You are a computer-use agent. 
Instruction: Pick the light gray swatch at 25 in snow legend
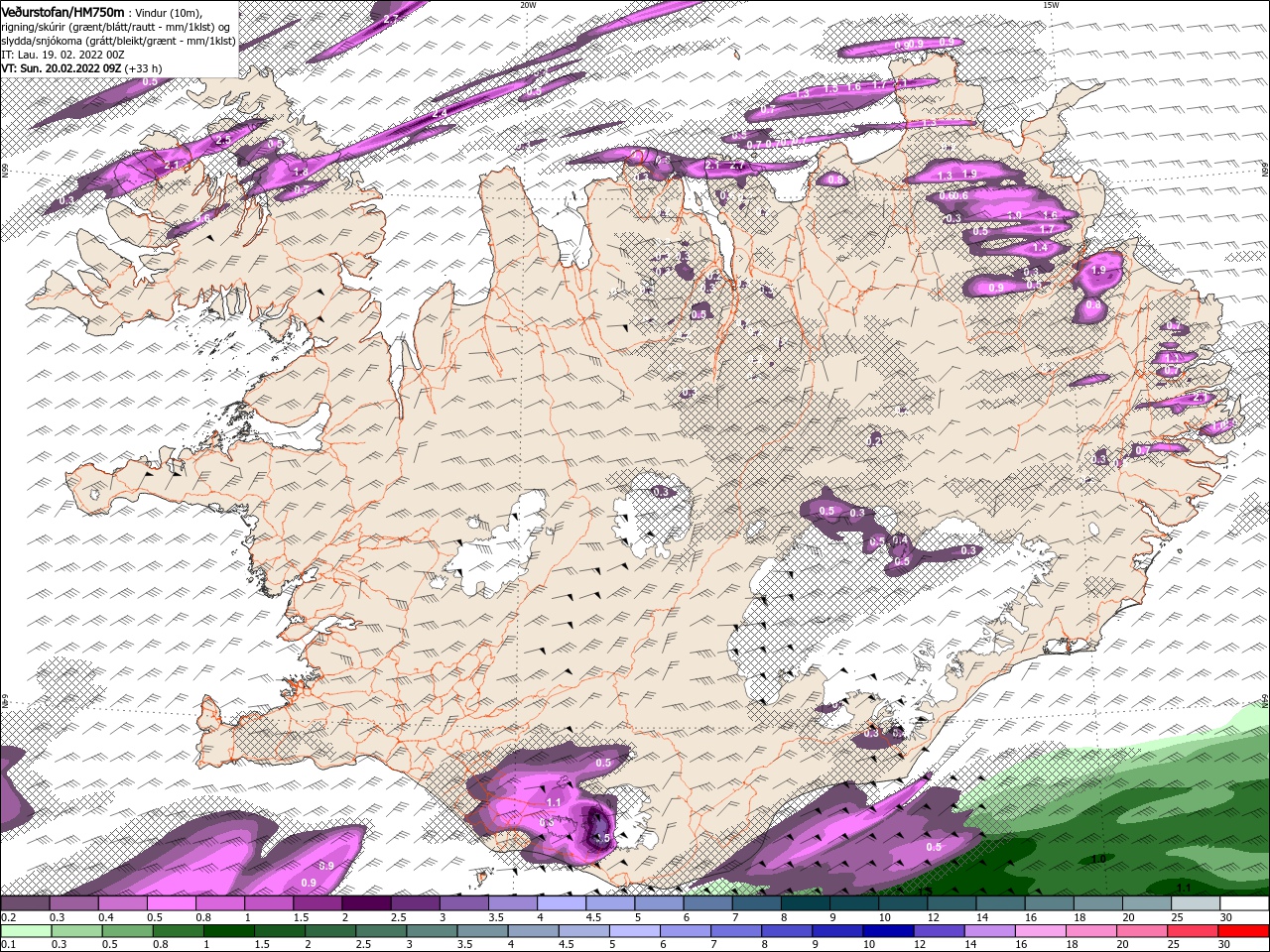pos(1196,903)
